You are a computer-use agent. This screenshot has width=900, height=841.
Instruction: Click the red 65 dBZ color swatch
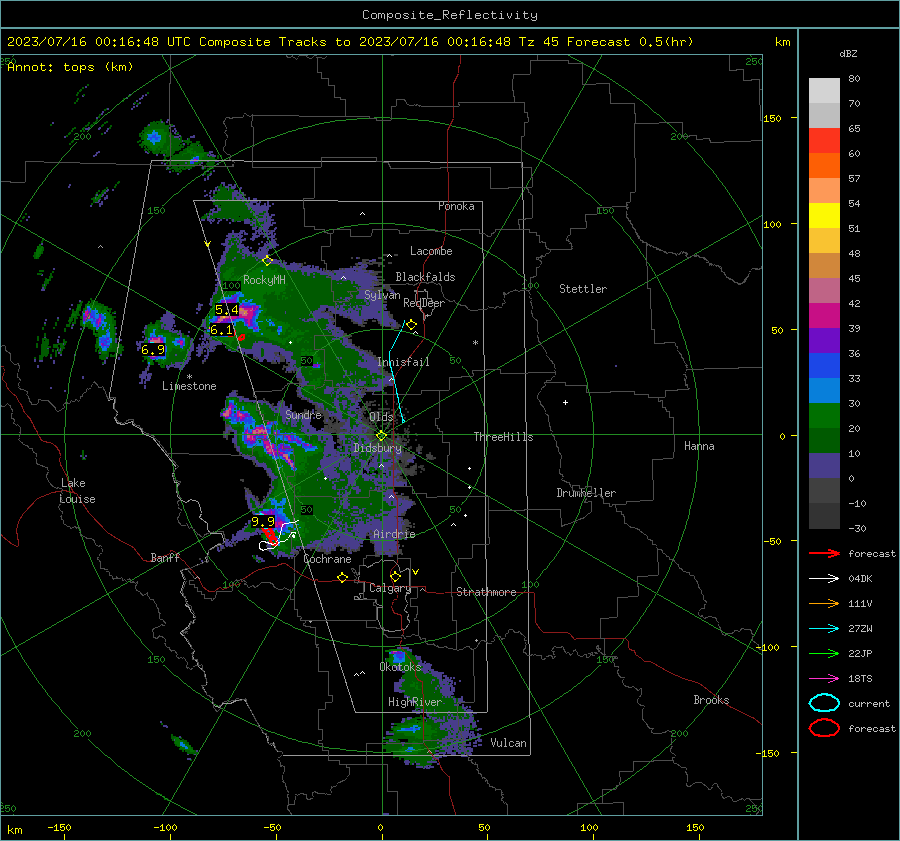(824, 141)
